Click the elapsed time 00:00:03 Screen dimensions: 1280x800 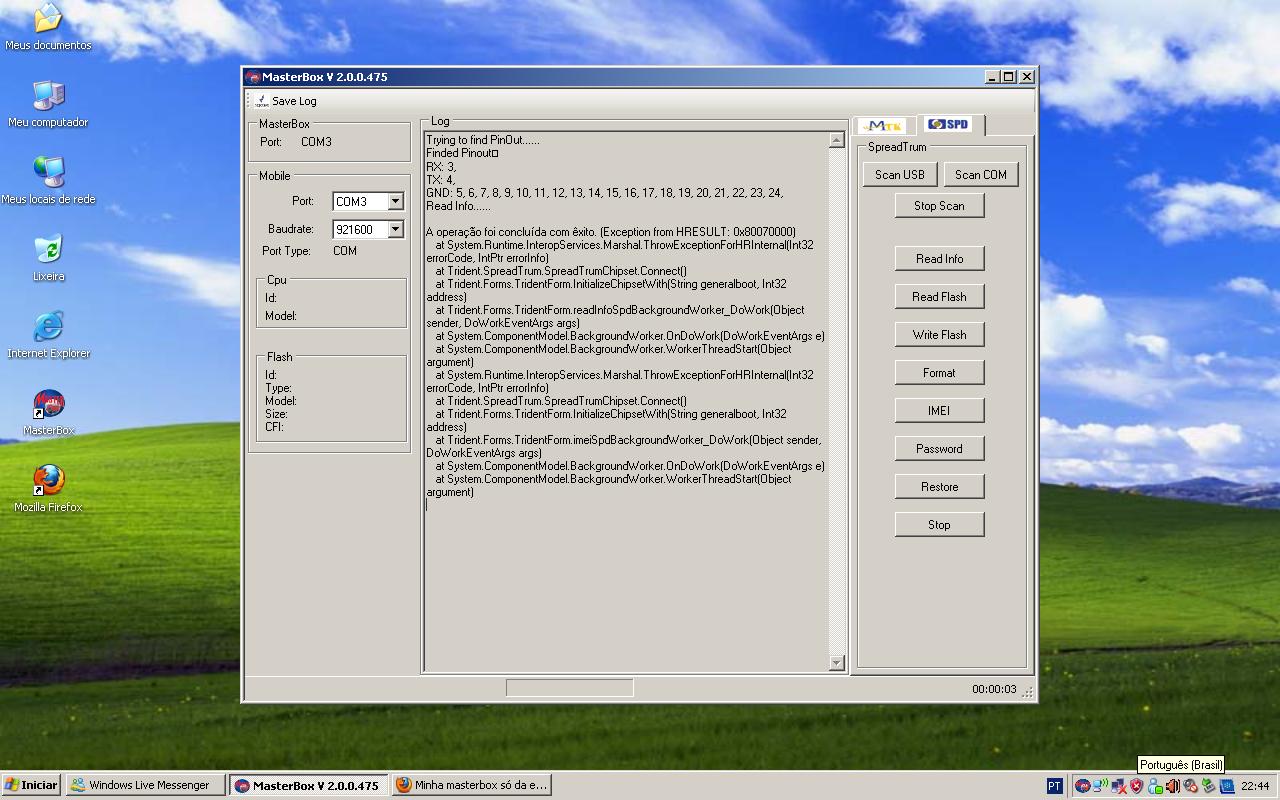tap(994, 689)
